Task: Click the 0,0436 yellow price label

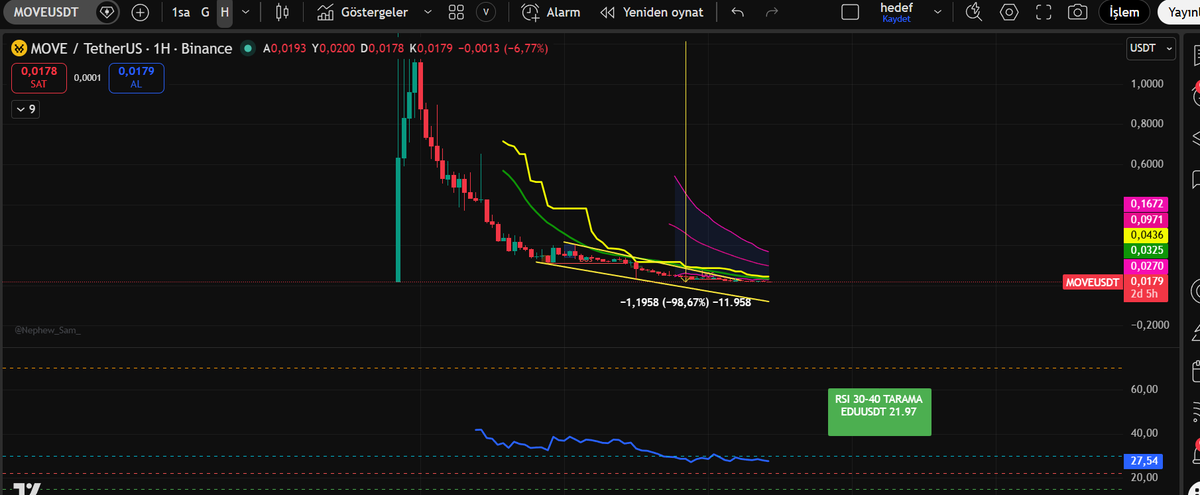Action: [1146, 234]
